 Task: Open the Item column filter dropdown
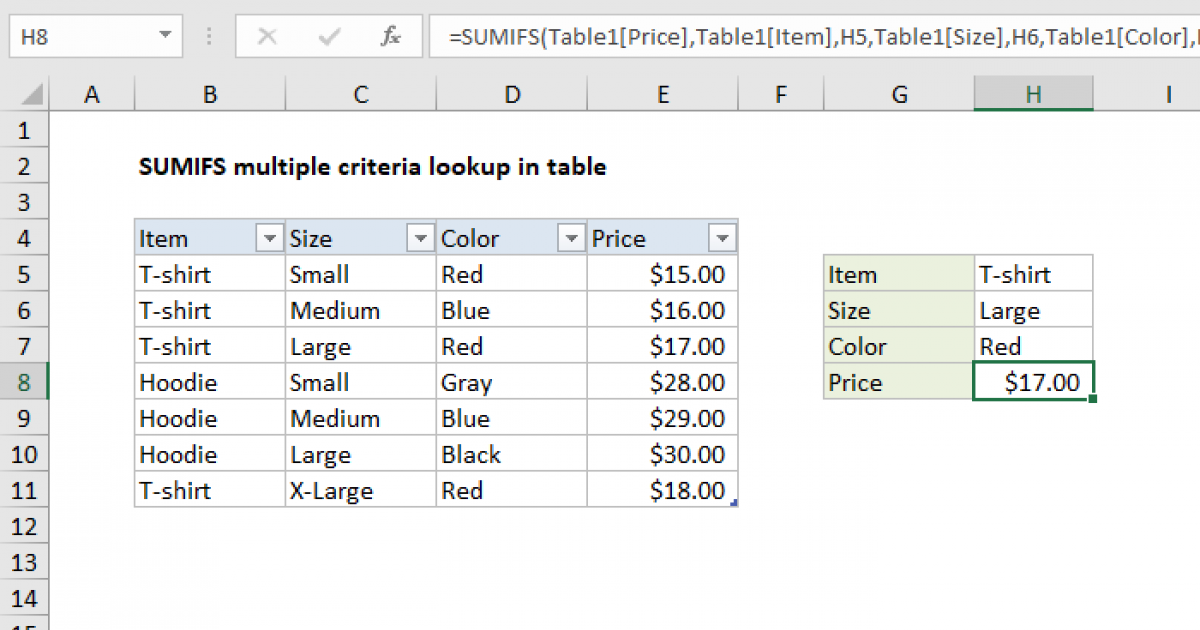(x=268, y=237)
